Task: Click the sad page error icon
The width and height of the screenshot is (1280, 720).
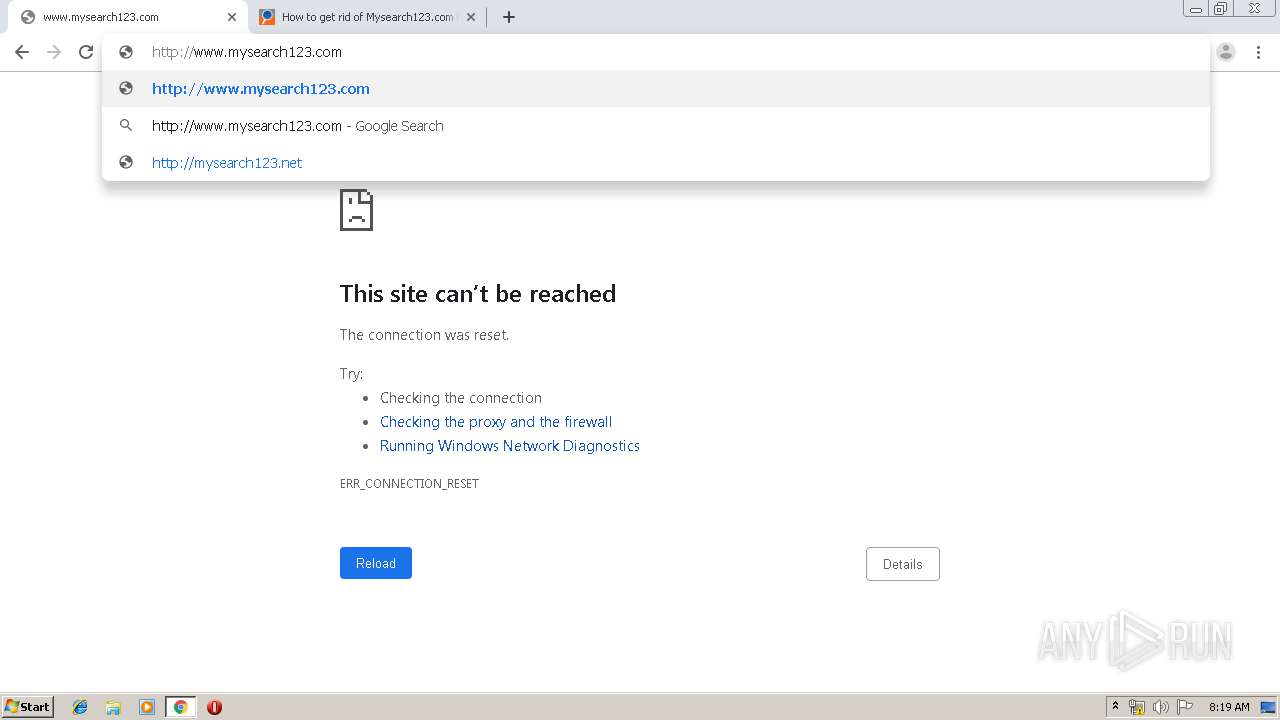Action: click(x=356, y=210)
